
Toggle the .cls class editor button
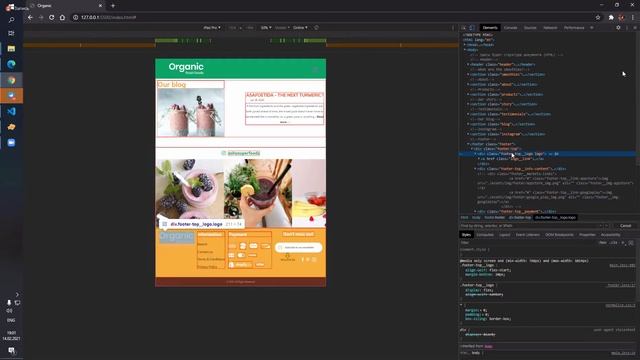pos(613,242)
